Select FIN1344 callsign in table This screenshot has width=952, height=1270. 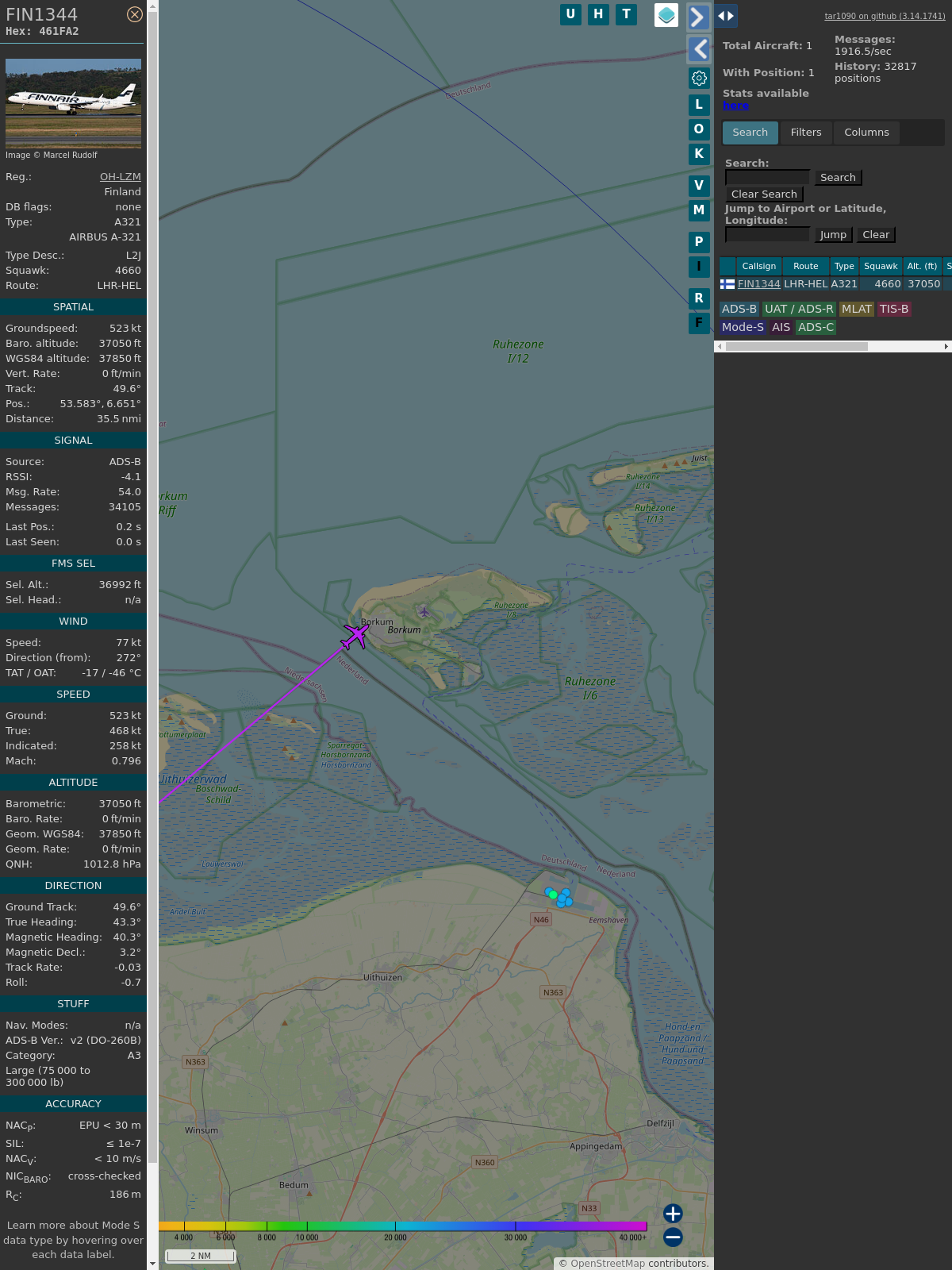coord(759,284)
